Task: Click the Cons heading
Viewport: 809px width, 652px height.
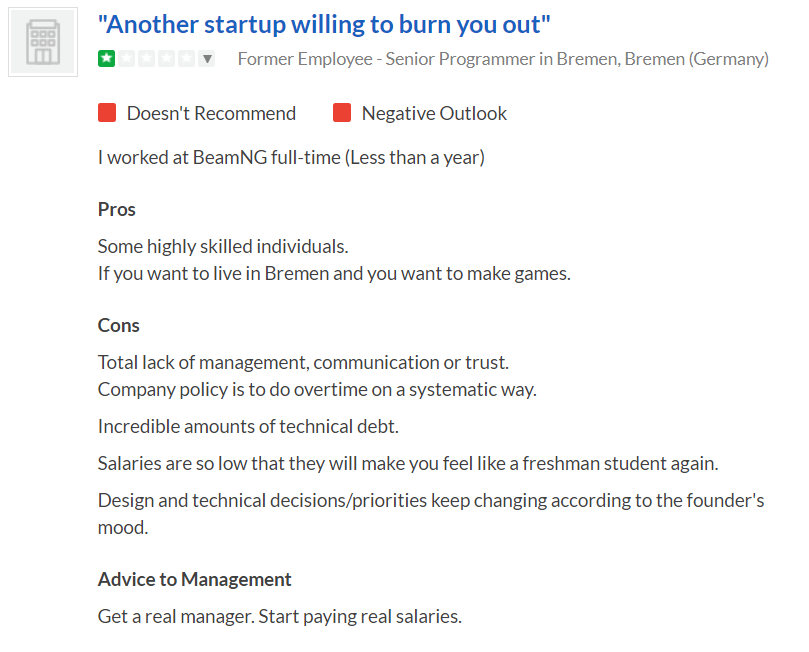Action: click(x=119, y=325)
